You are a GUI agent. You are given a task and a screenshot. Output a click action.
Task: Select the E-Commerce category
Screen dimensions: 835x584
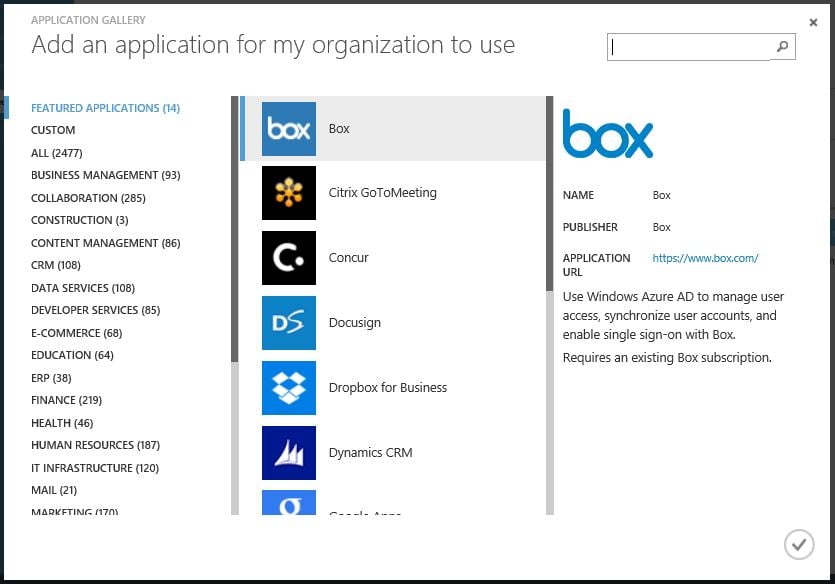tap(67, 332)
